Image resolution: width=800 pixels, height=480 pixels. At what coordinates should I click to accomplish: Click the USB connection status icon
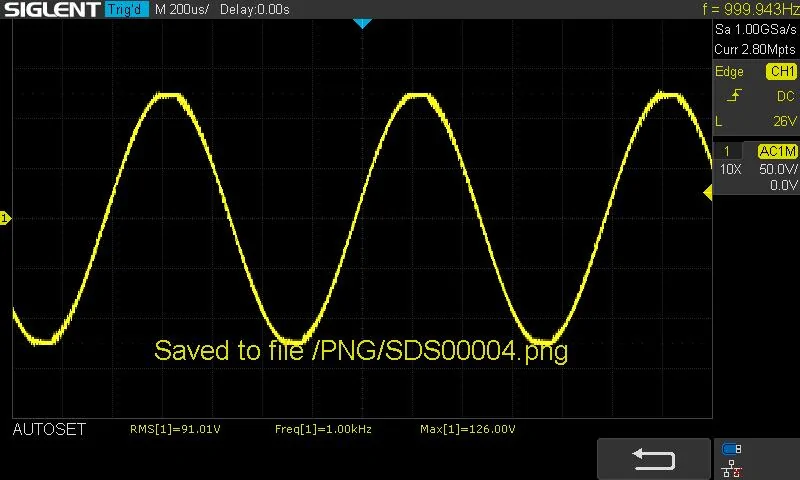pos(732,449)
